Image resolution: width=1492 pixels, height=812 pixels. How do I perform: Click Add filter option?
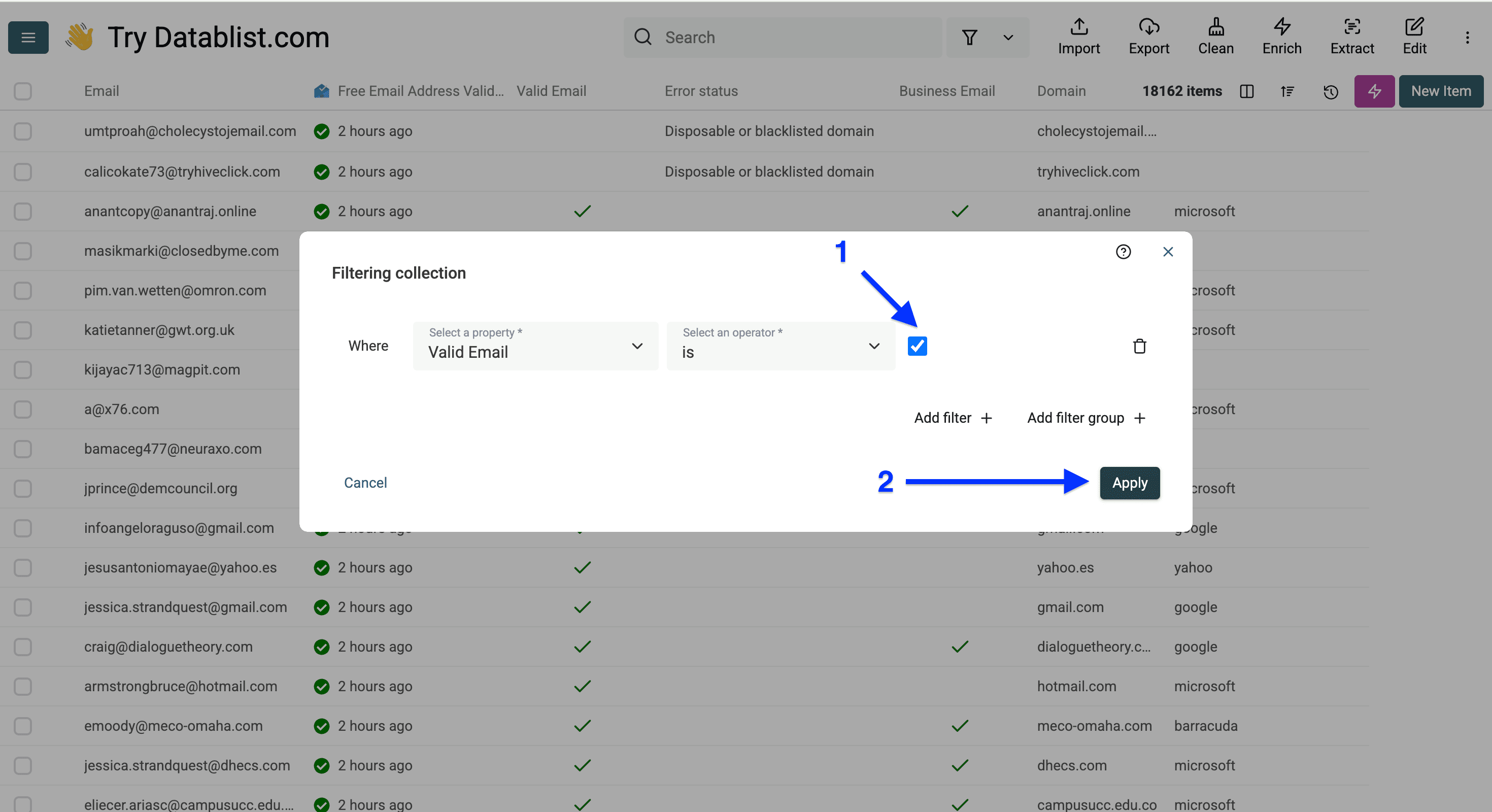coord(953,418)
